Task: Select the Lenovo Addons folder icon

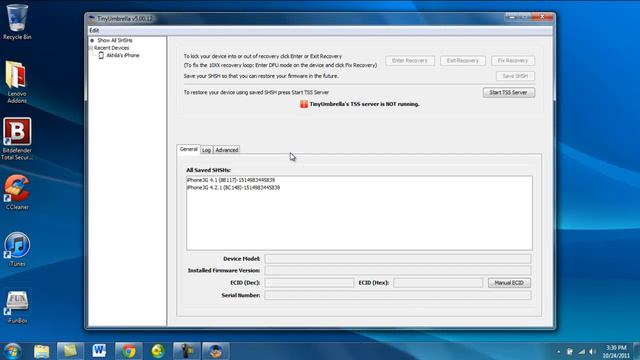Action: pos(17,82)
